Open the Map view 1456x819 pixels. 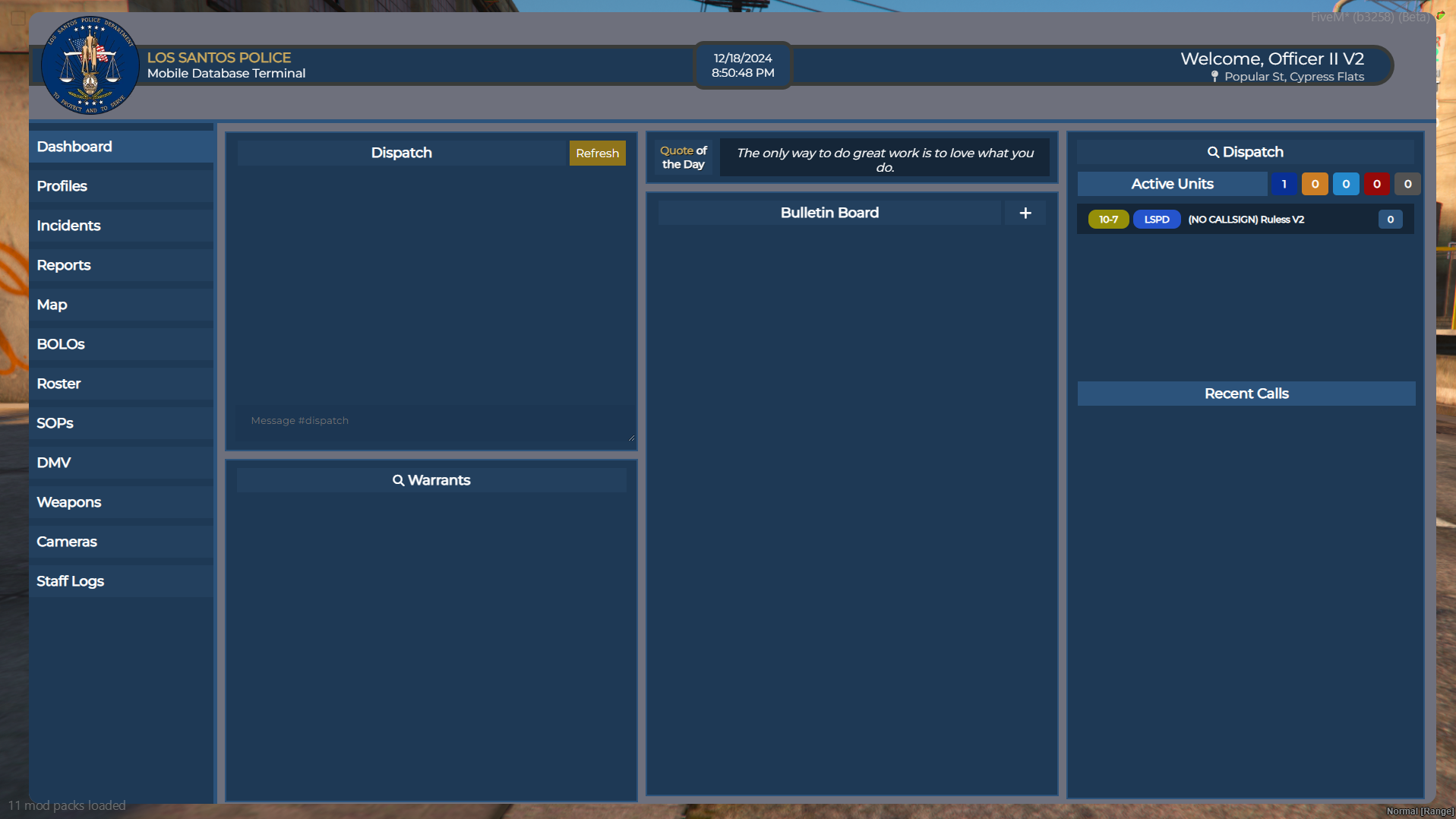[122, 305]
